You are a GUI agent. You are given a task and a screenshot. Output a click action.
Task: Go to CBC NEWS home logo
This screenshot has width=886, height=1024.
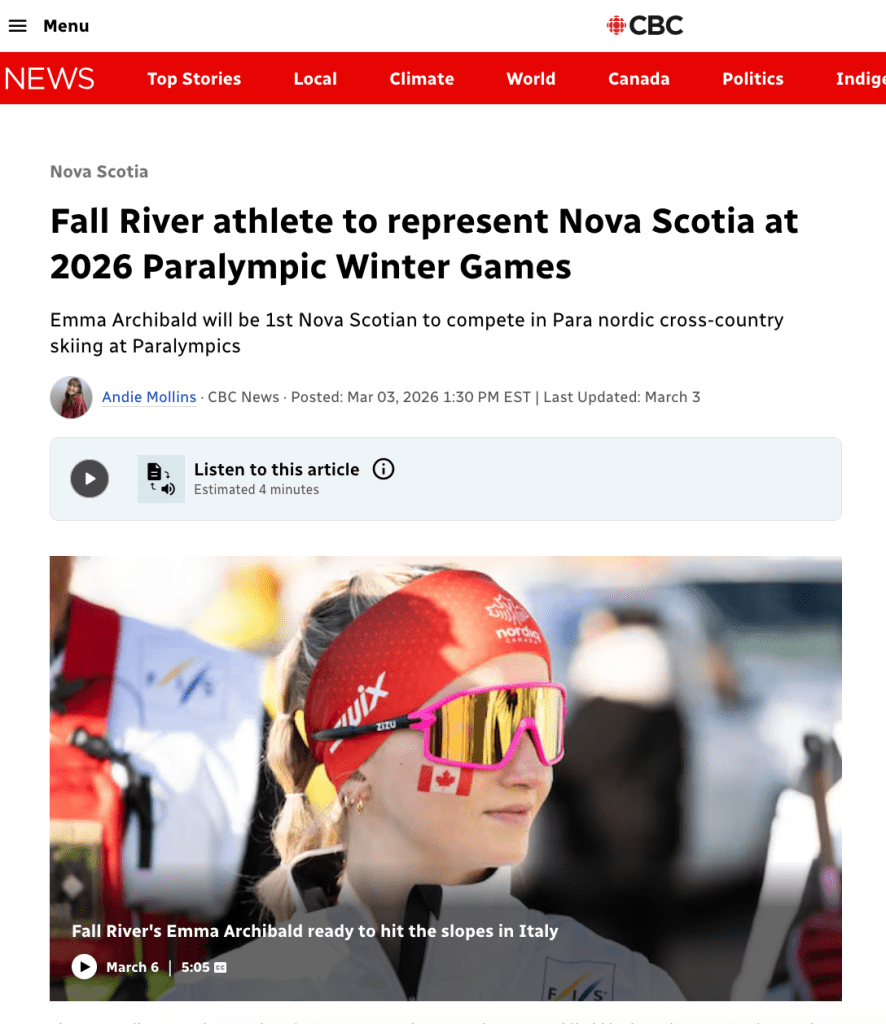pyautogui.click(x=49, y=78)
